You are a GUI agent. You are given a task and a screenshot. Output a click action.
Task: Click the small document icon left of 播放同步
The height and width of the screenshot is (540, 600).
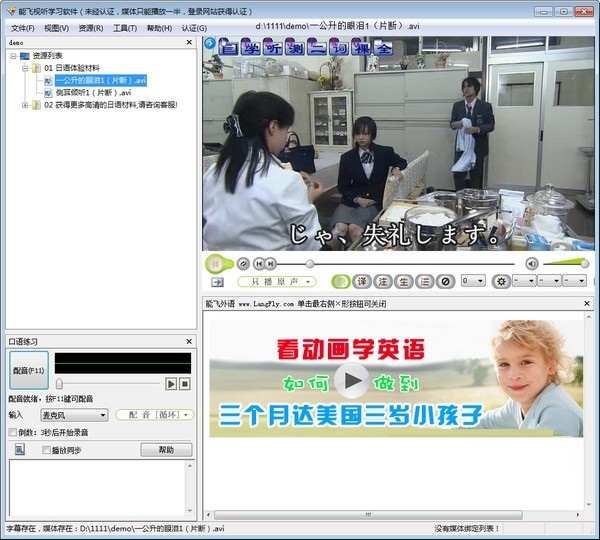point(20,449)
